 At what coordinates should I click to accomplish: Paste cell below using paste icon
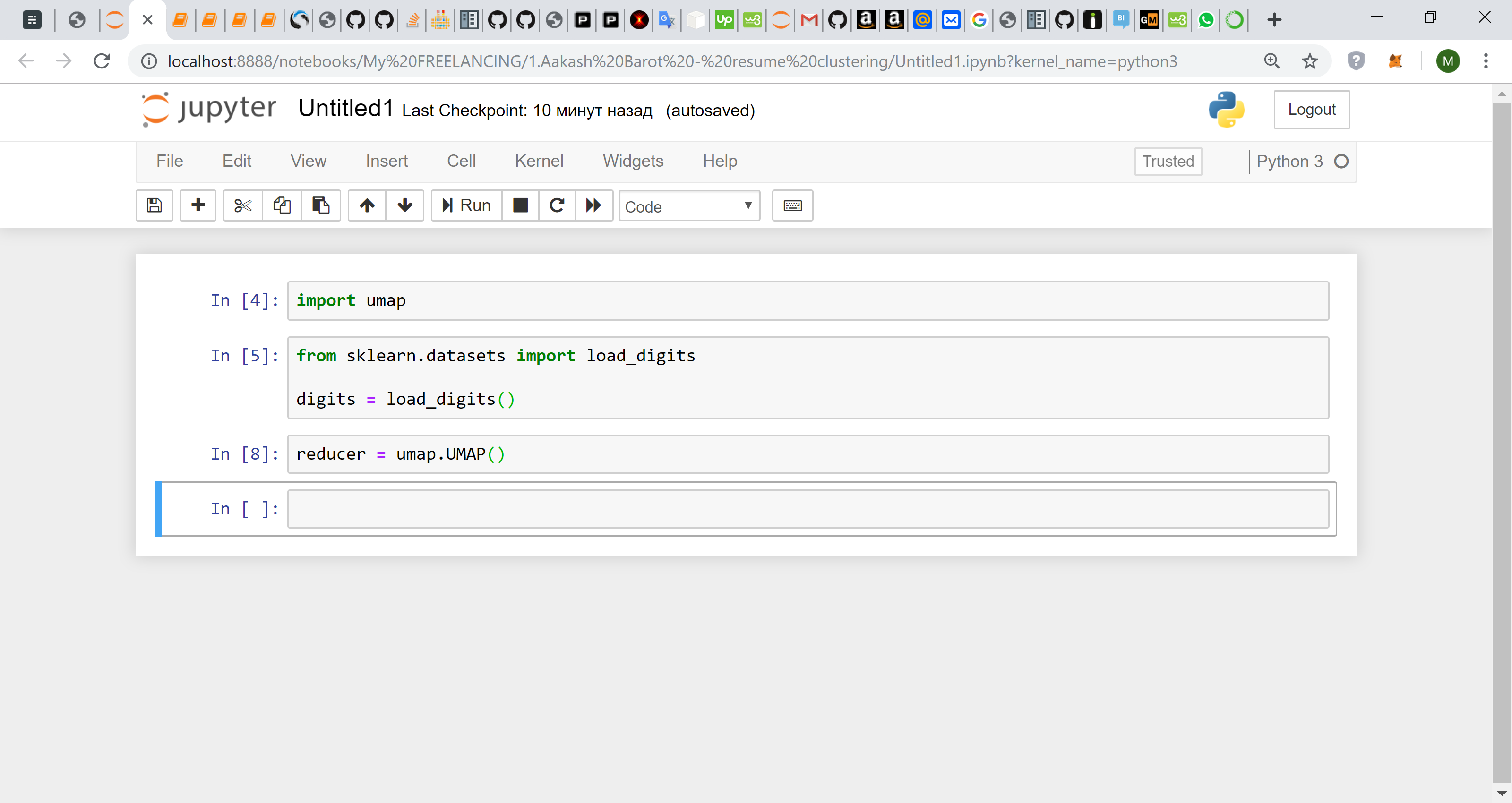(x=320, y=205)
